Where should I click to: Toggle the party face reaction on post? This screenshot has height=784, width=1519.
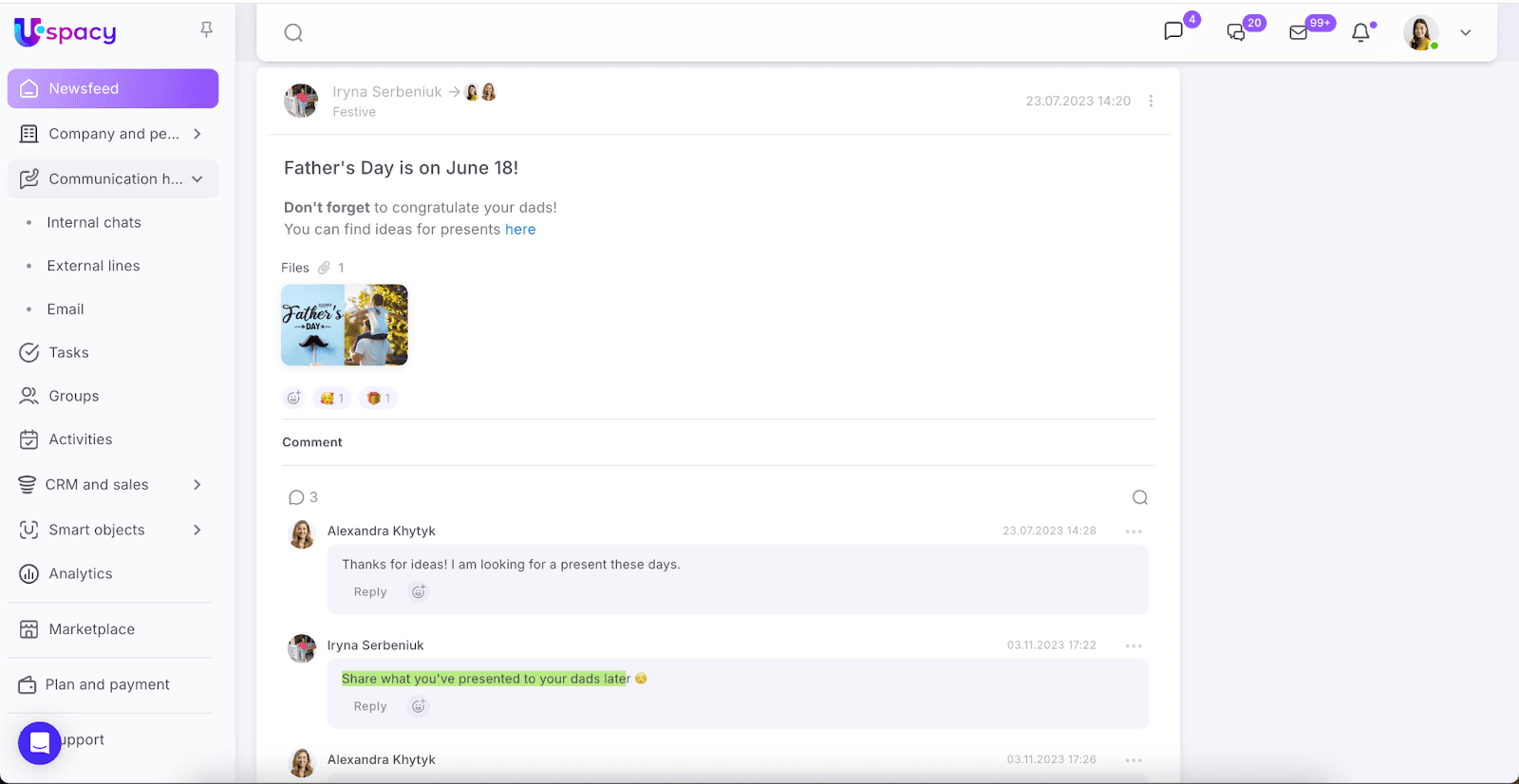[x=332, y=399]
